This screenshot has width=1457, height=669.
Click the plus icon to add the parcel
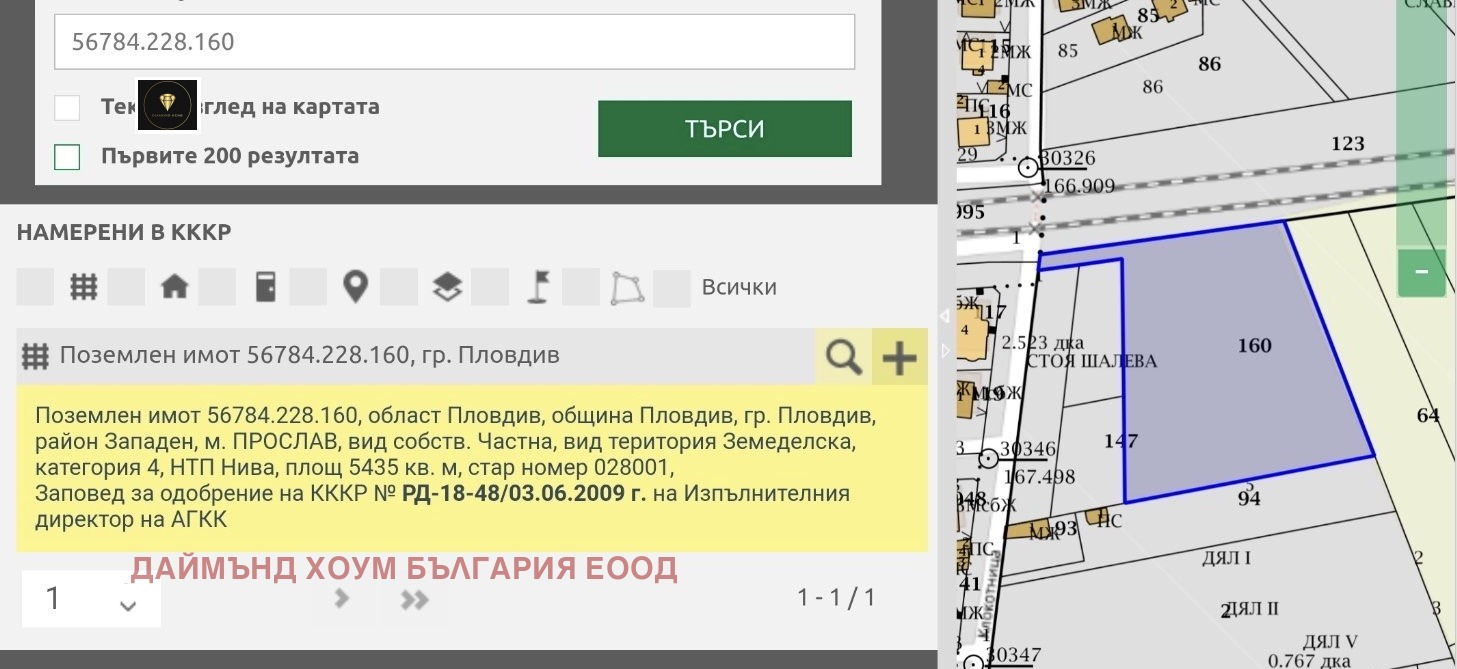(x=898, y=355)
